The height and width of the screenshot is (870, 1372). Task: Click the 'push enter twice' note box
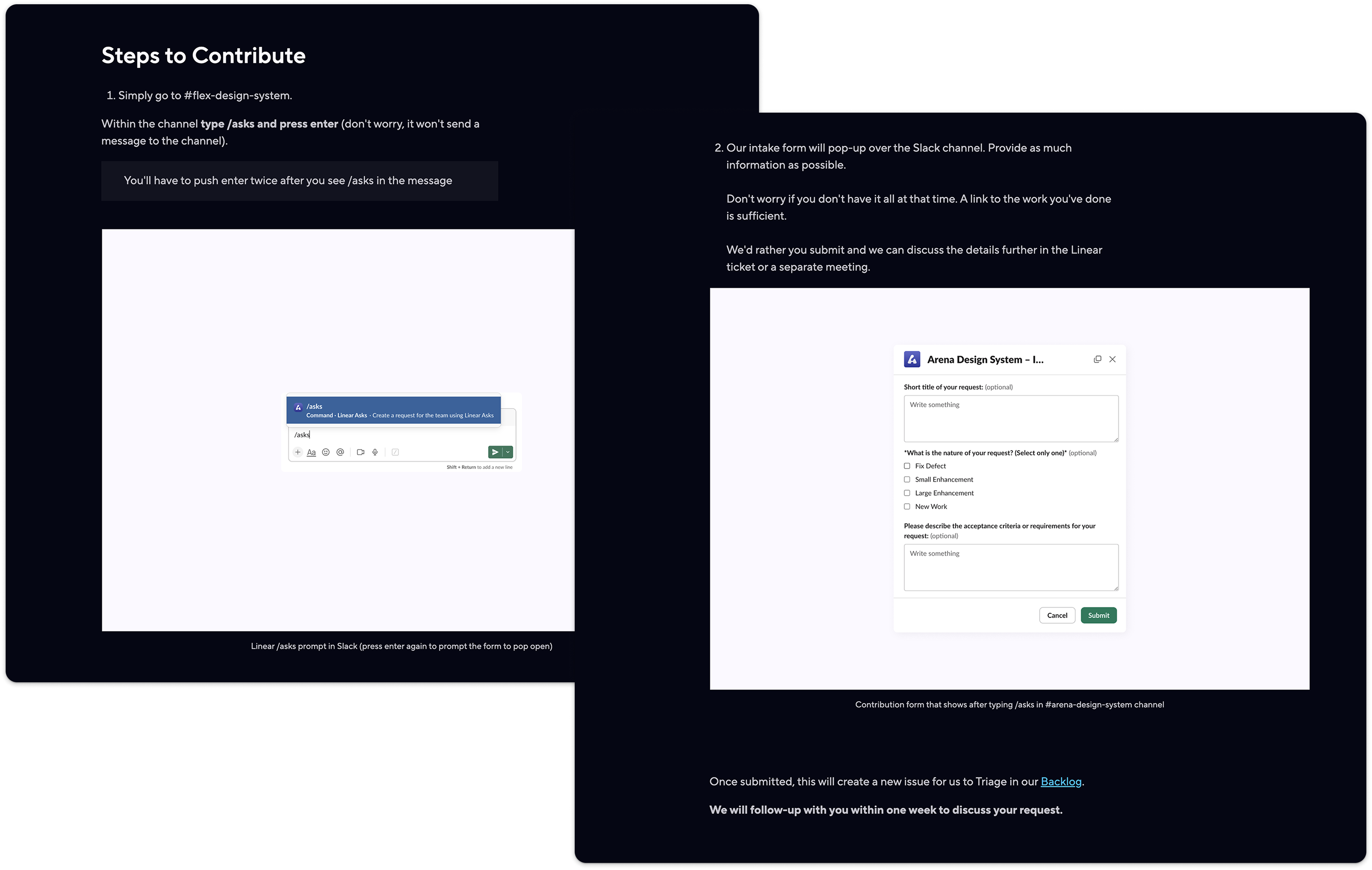300,181
